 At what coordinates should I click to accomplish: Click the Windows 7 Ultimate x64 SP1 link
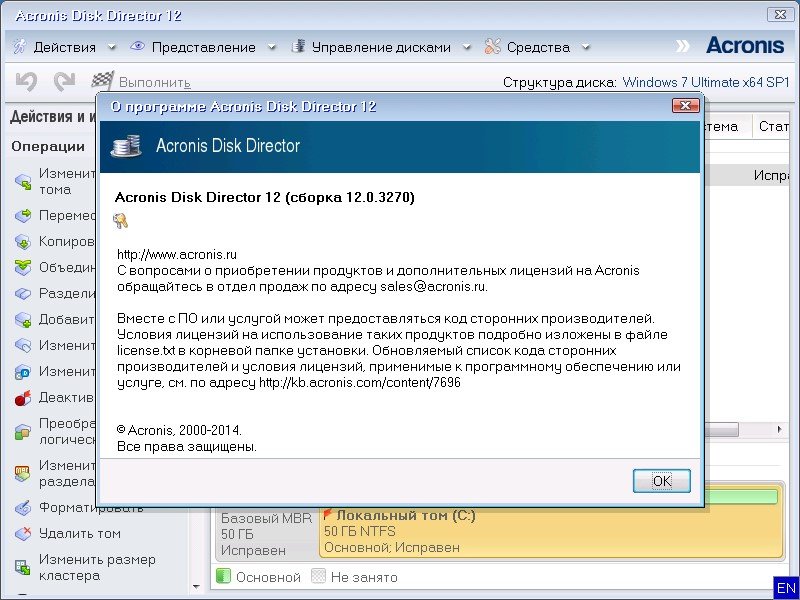tap(706, 82)
